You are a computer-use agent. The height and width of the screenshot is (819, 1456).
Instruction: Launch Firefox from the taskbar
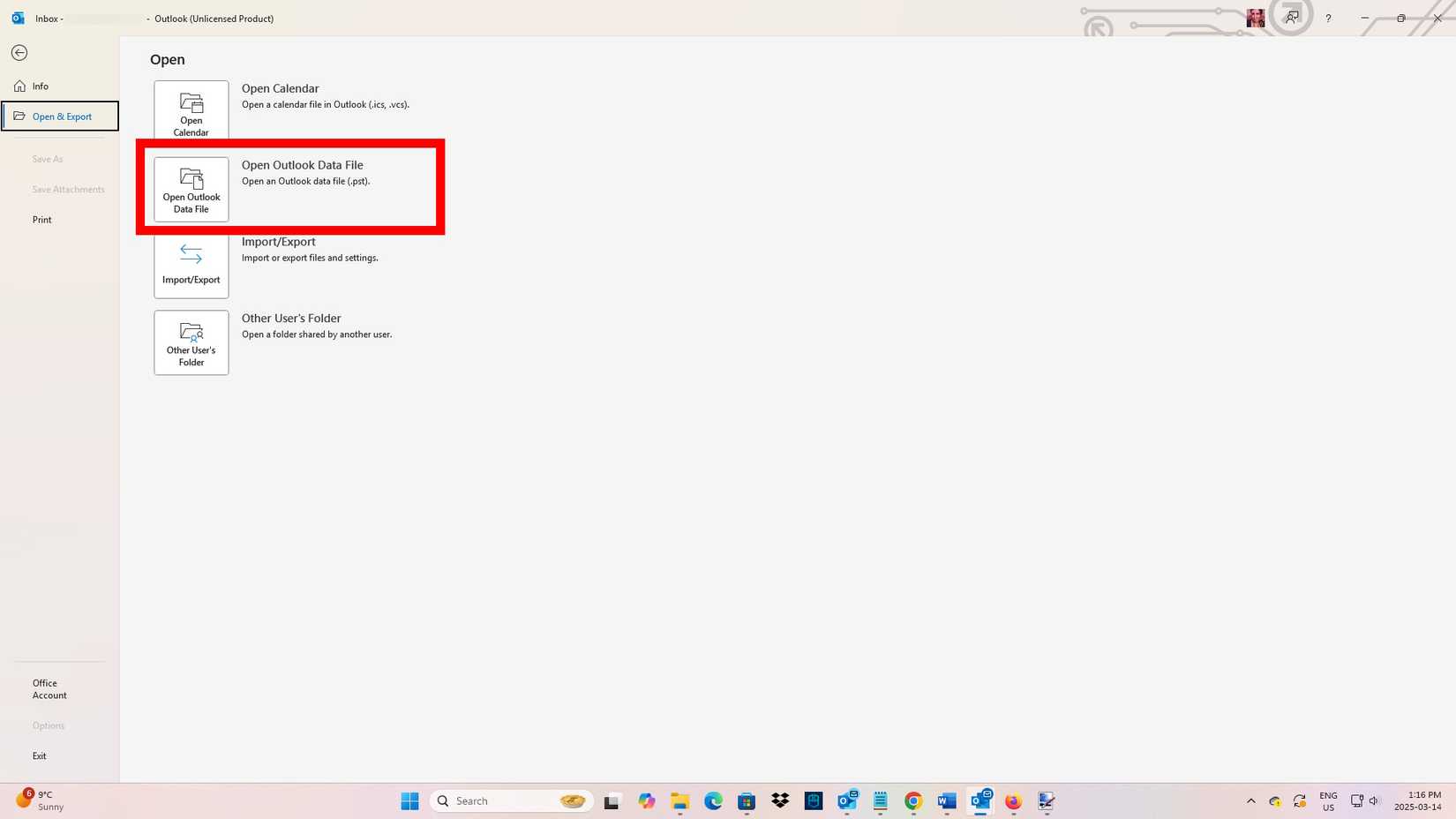click(1012, 800)
